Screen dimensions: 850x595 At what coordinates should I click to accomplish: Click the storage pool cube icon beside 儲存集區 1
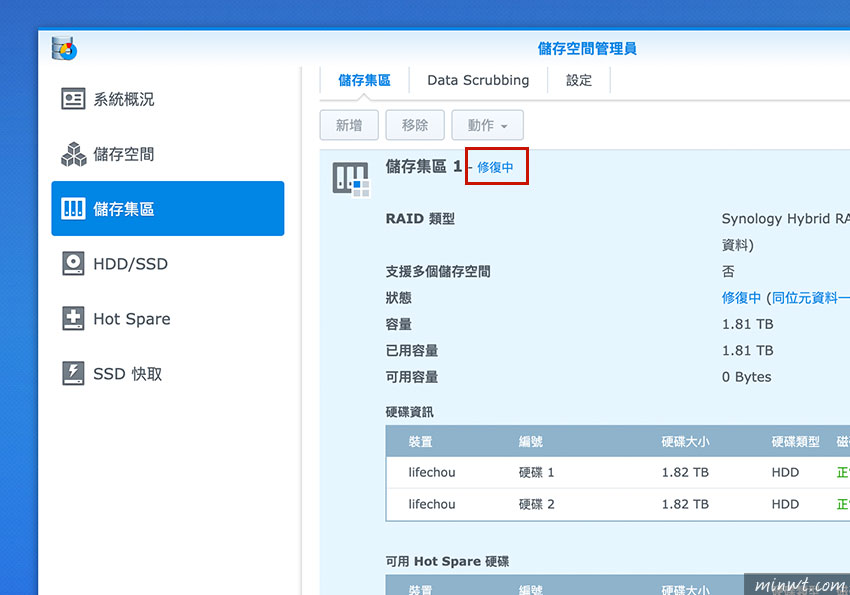[351, 176]
